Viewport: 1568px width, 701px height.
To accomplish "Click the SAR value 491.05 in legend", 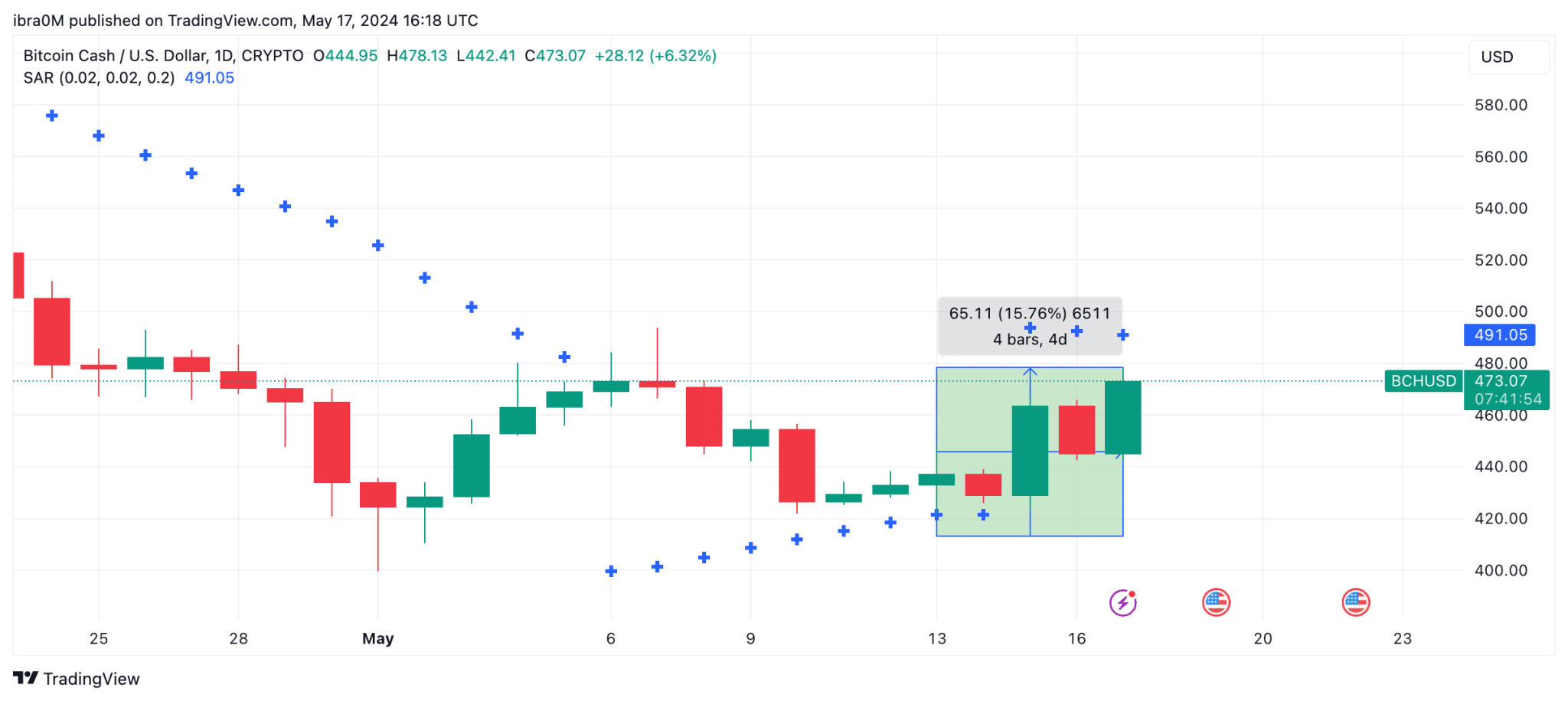I will point(209,78).
